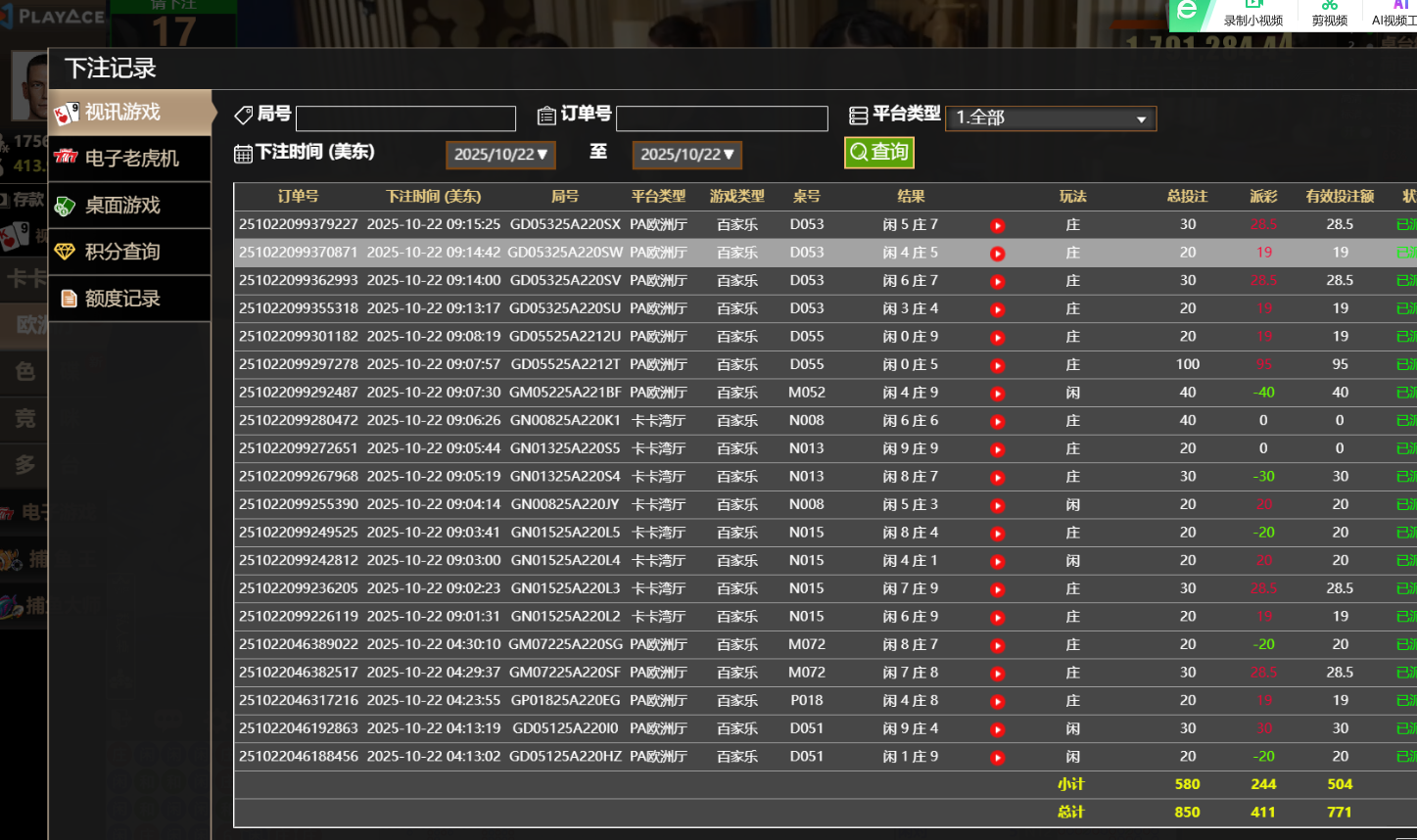Expand the end date picker after 至

686,155
